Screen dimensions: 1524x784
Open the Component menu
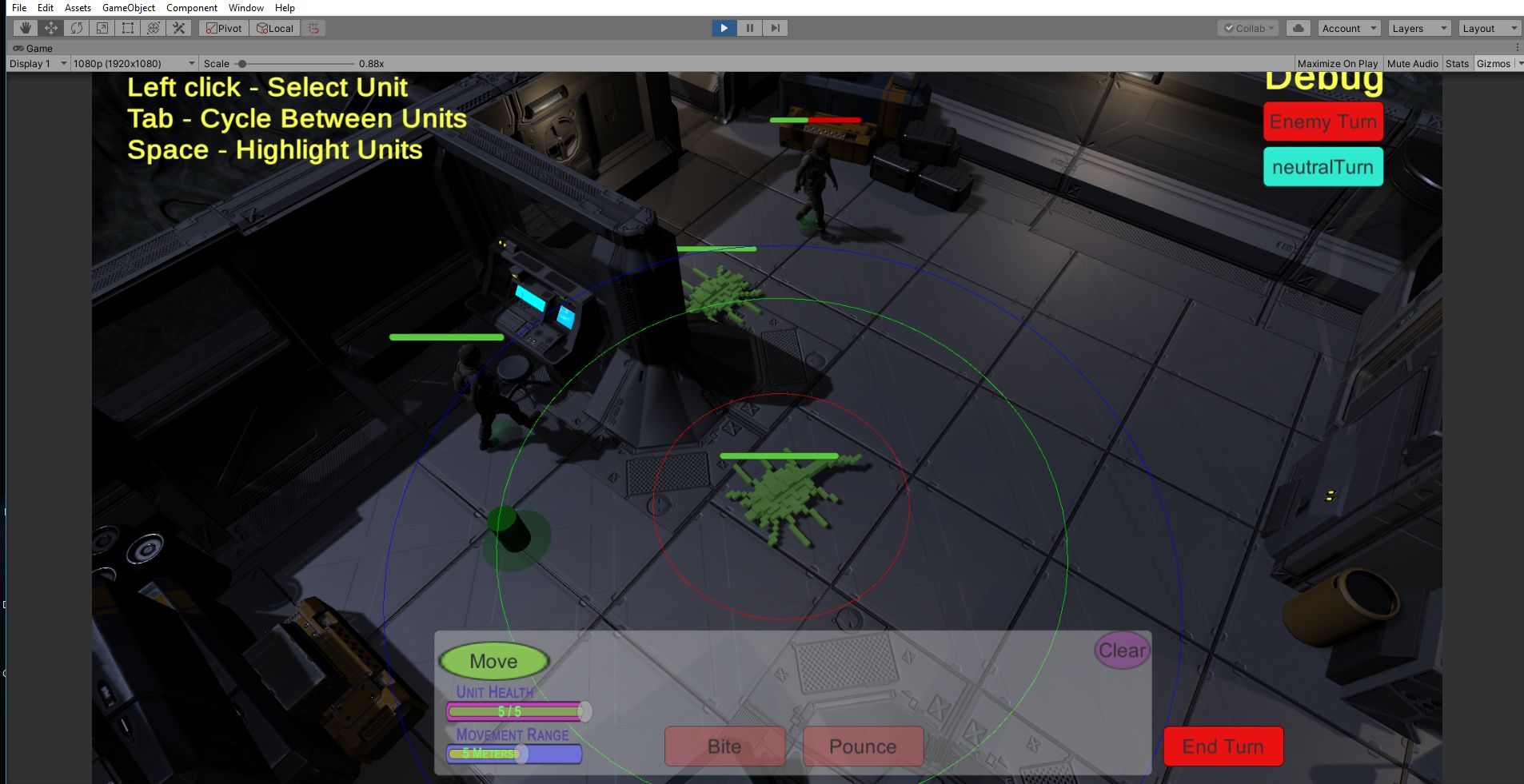point(191,8)
